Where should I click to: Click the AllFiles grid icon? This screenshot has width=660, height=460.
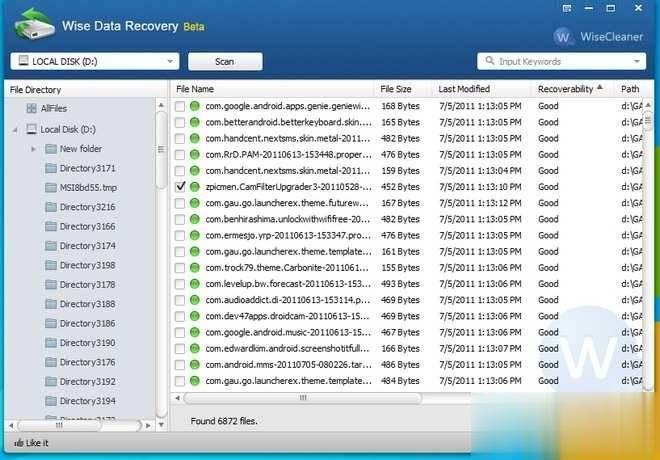click(31, 108)
